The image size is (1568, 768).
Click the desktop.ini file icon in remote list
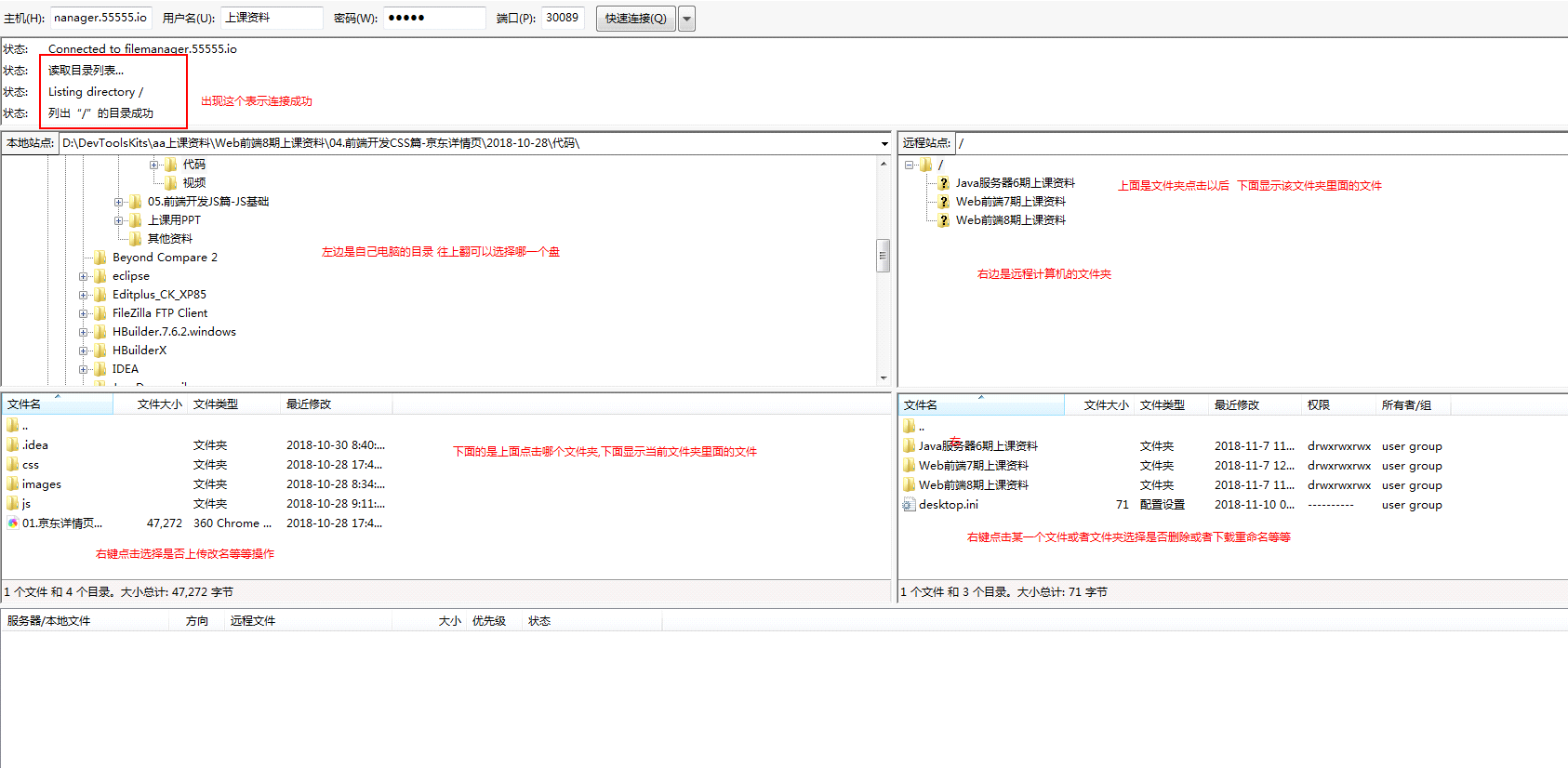tap(910, 505)
